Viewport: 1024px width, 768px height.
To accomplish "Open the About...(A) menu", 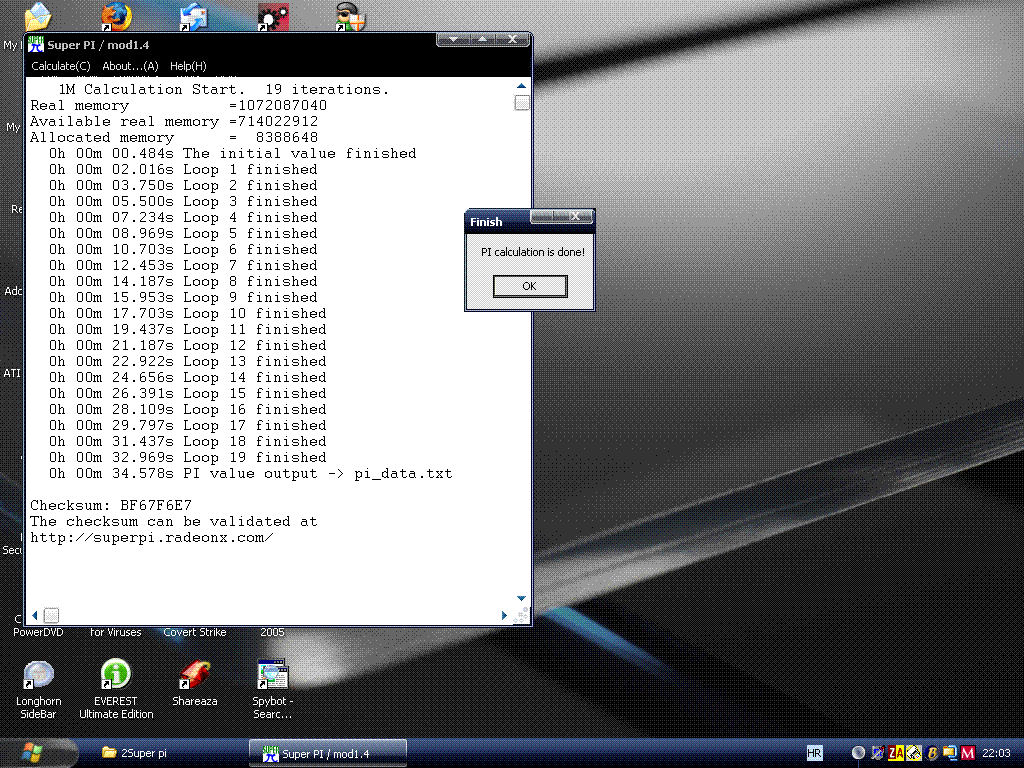I will tap(130, 66).
